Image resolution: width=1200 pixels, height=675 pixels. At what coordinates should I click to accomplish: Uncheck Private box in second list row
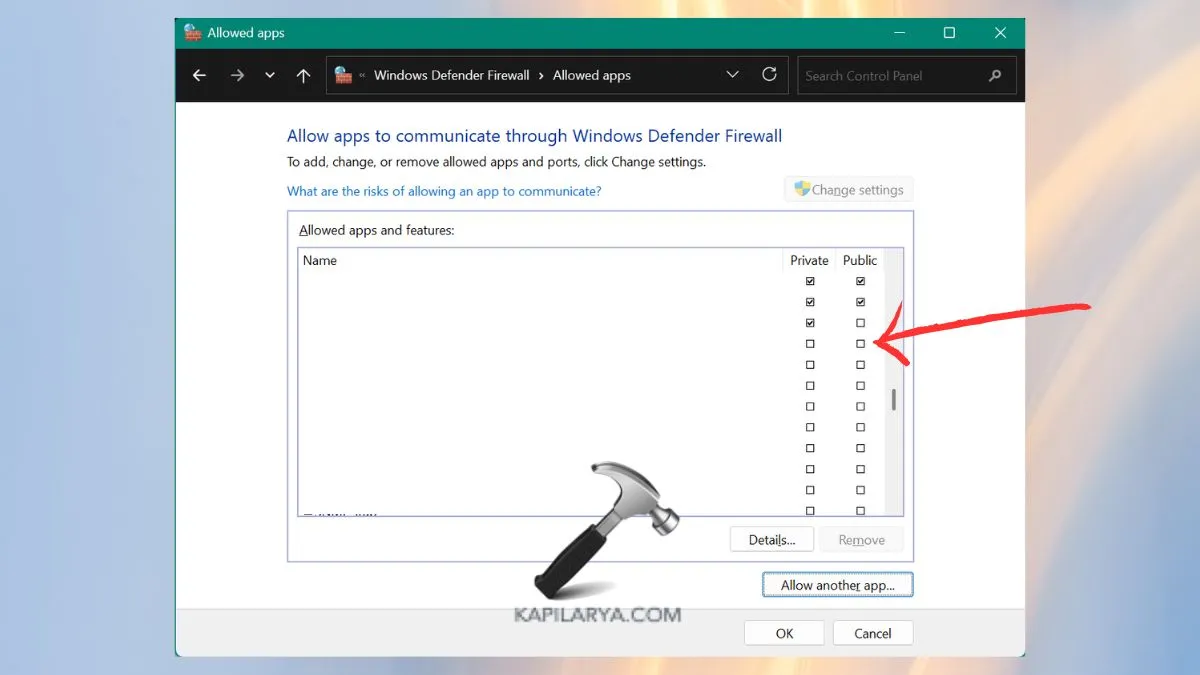point(810,302)
